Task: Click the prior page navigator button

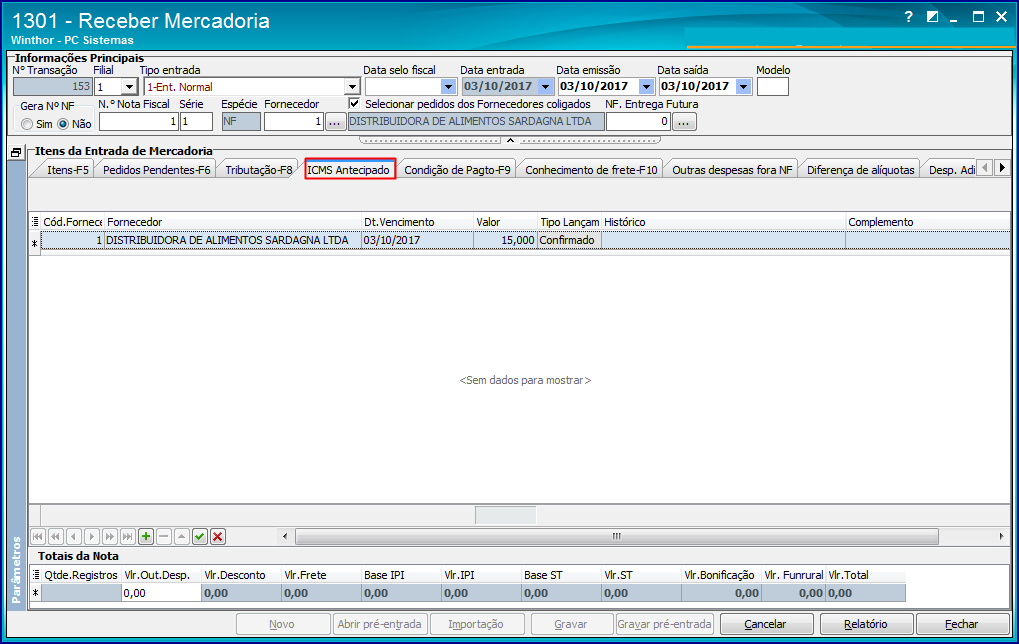Action: 55,537
